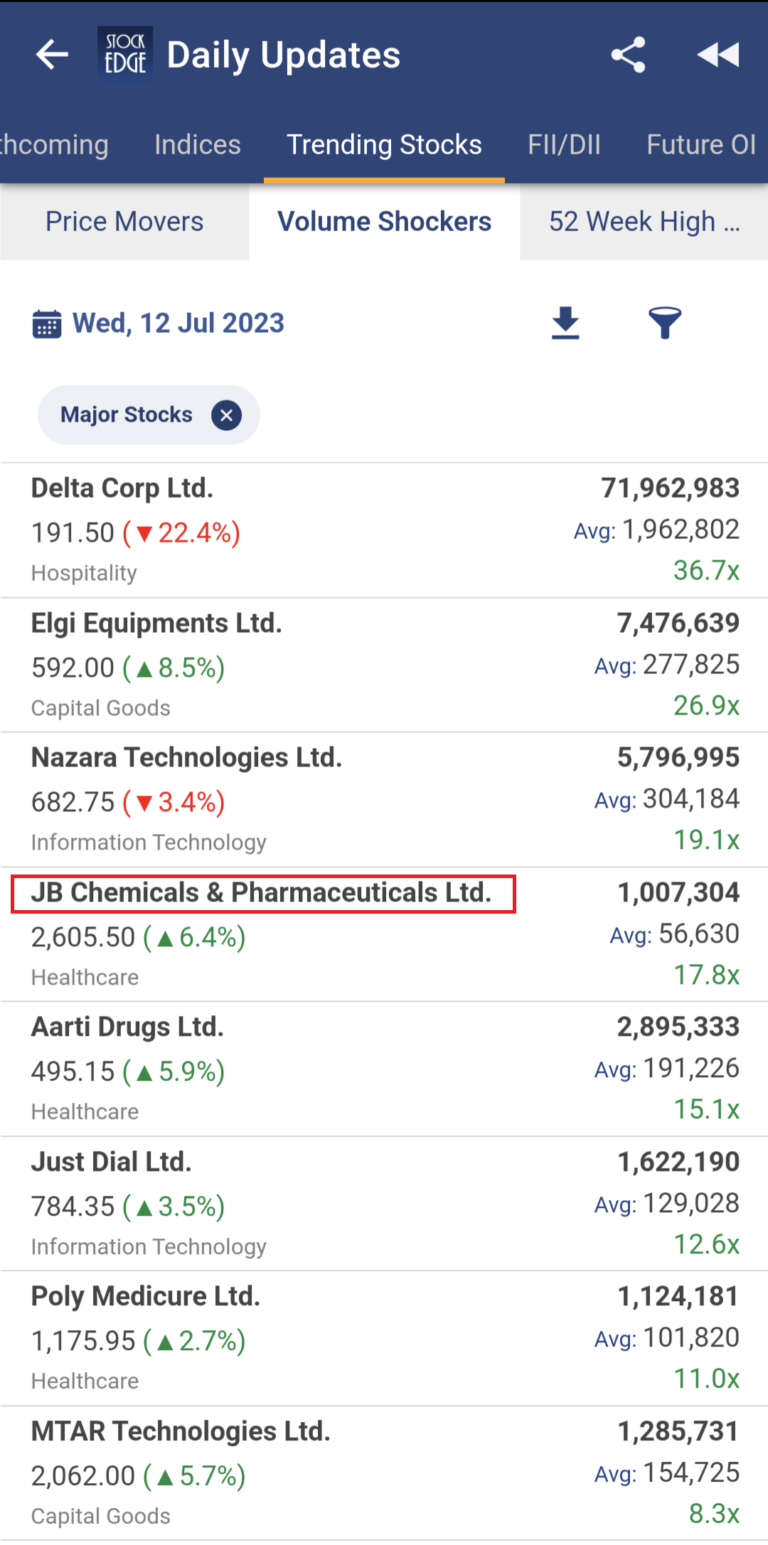Open the filter funnel icon
The width and height of the screenshot is (768, 1545).
665,323
